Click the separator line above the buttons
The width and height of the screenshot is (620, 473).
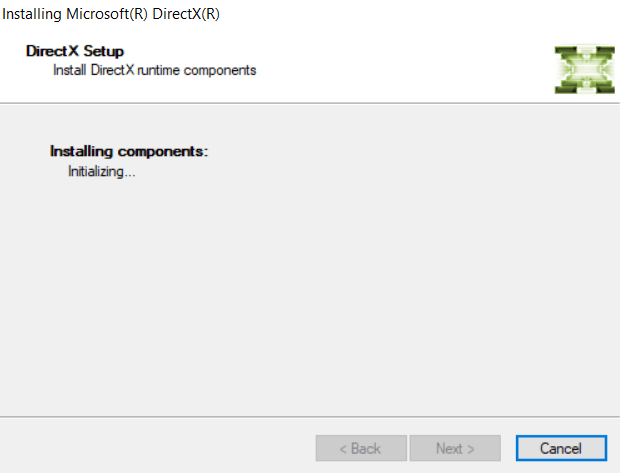click(310, 416)
